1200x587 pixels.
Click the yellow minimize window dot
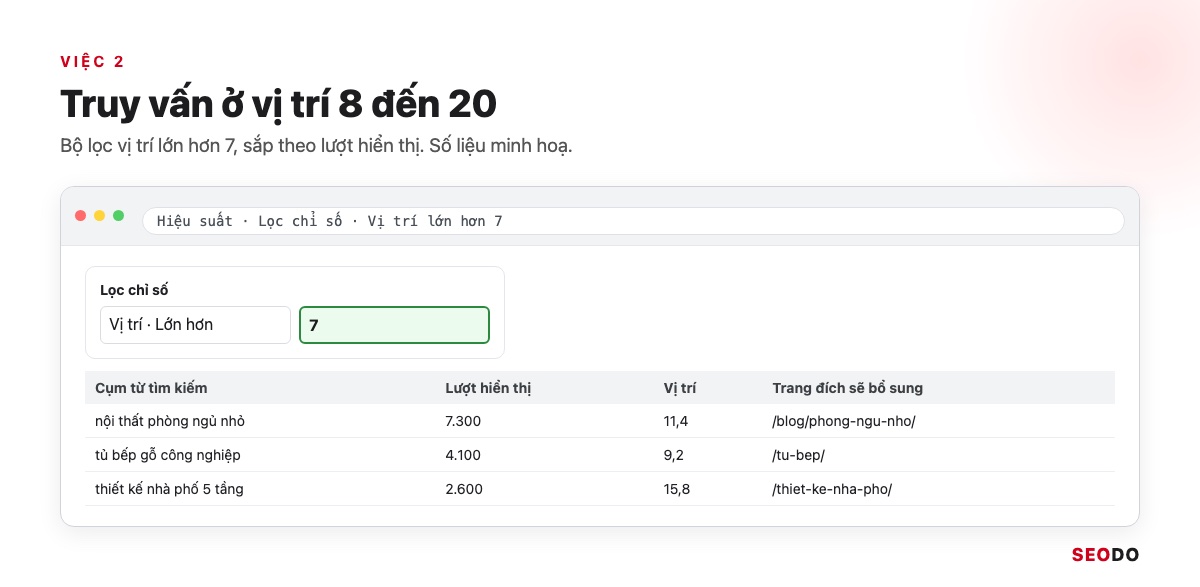click(x=100, y=216)
